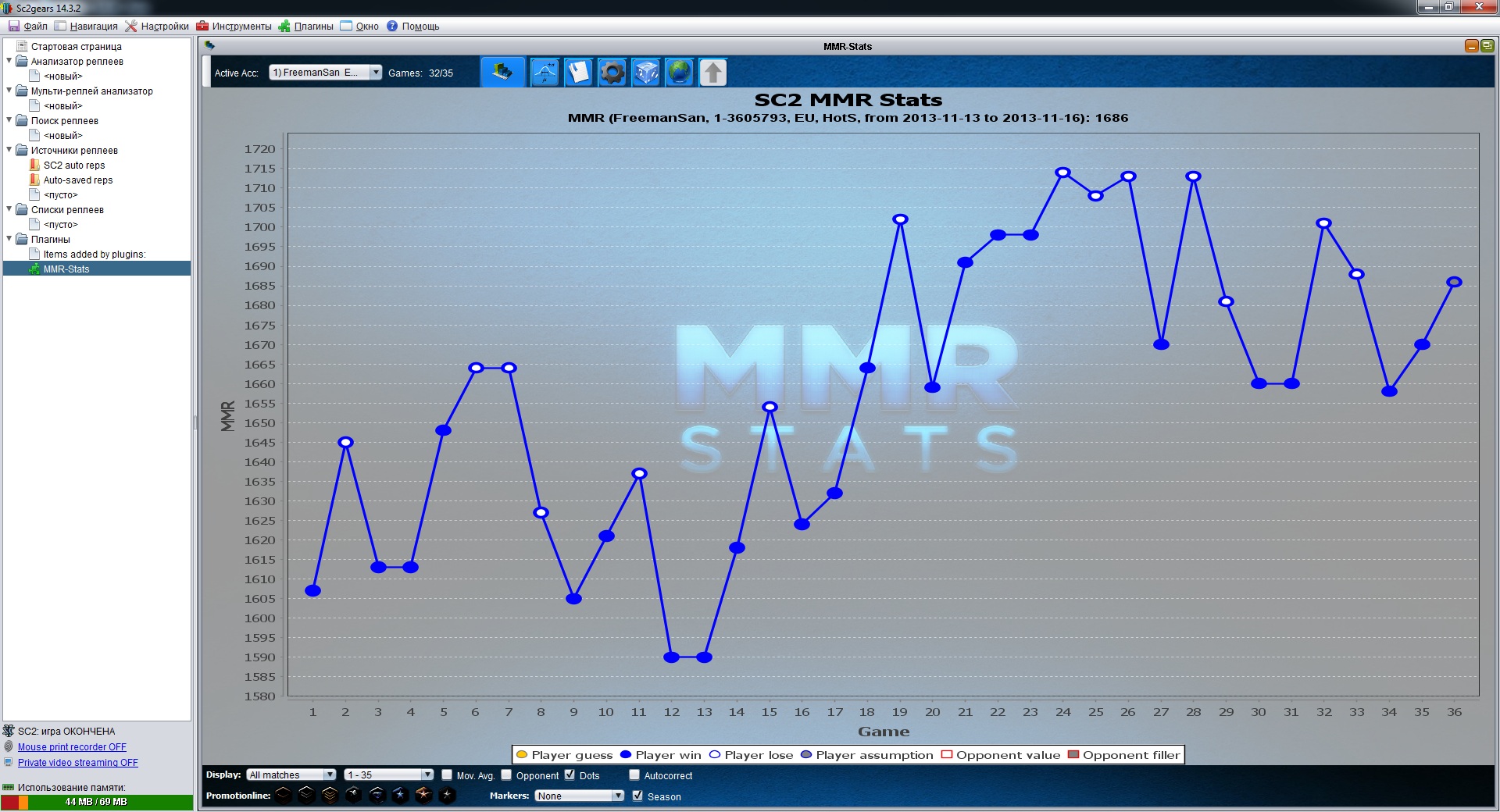Click the game 24 data point on chart
The height and width of the screenshot is (812, 1500).
tap(1062, 173)
